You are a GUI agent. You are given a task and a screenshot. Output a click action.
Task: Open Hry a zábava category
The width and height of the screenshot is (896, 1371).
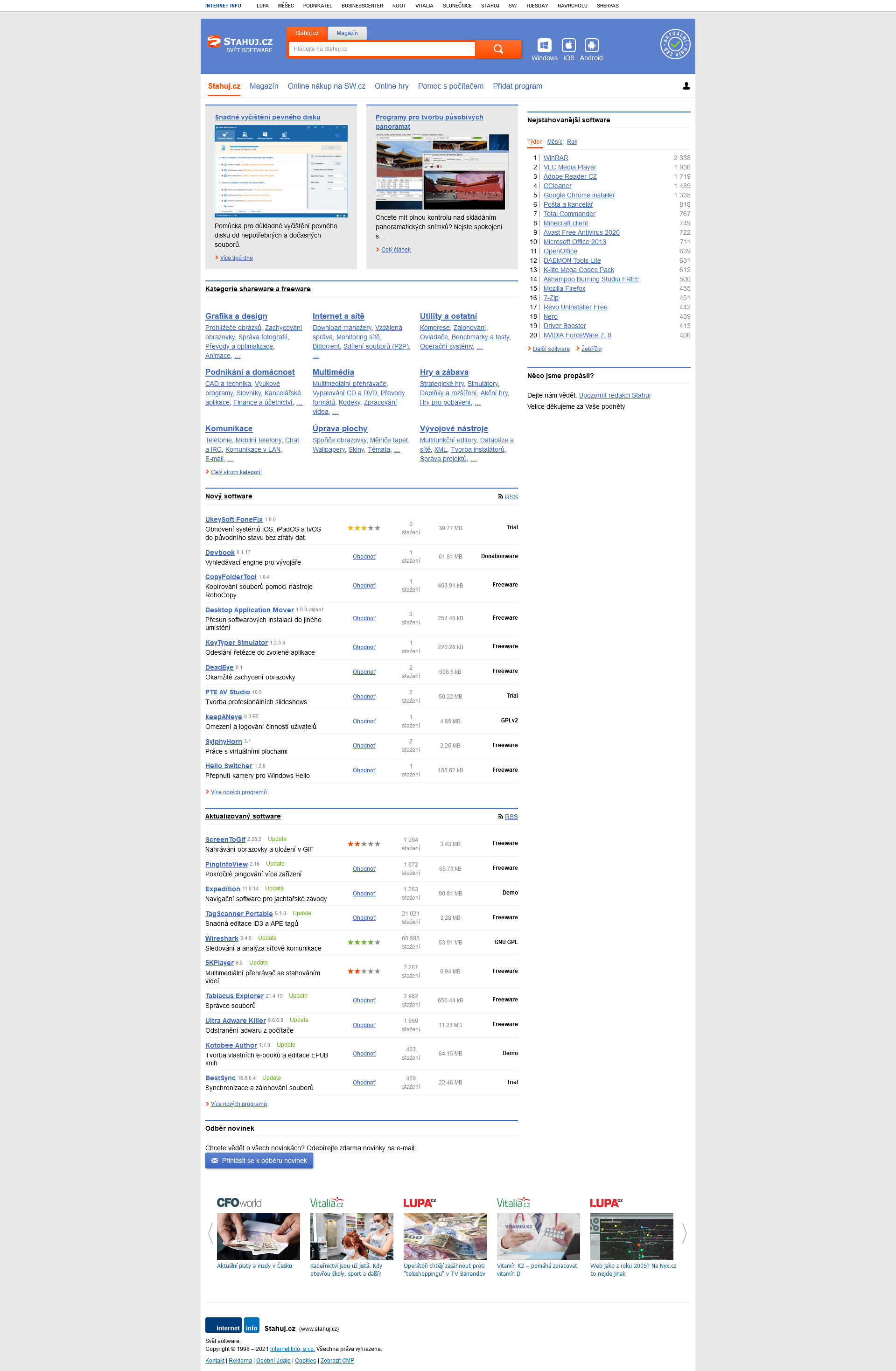[x=444, y=372]
